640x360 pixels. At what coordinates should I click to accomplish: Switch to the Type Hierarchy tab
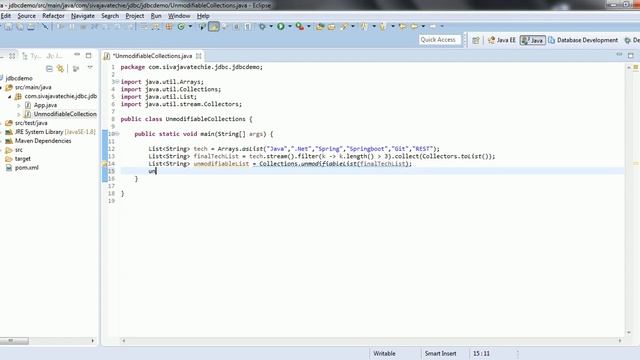[x=31, y=56]
